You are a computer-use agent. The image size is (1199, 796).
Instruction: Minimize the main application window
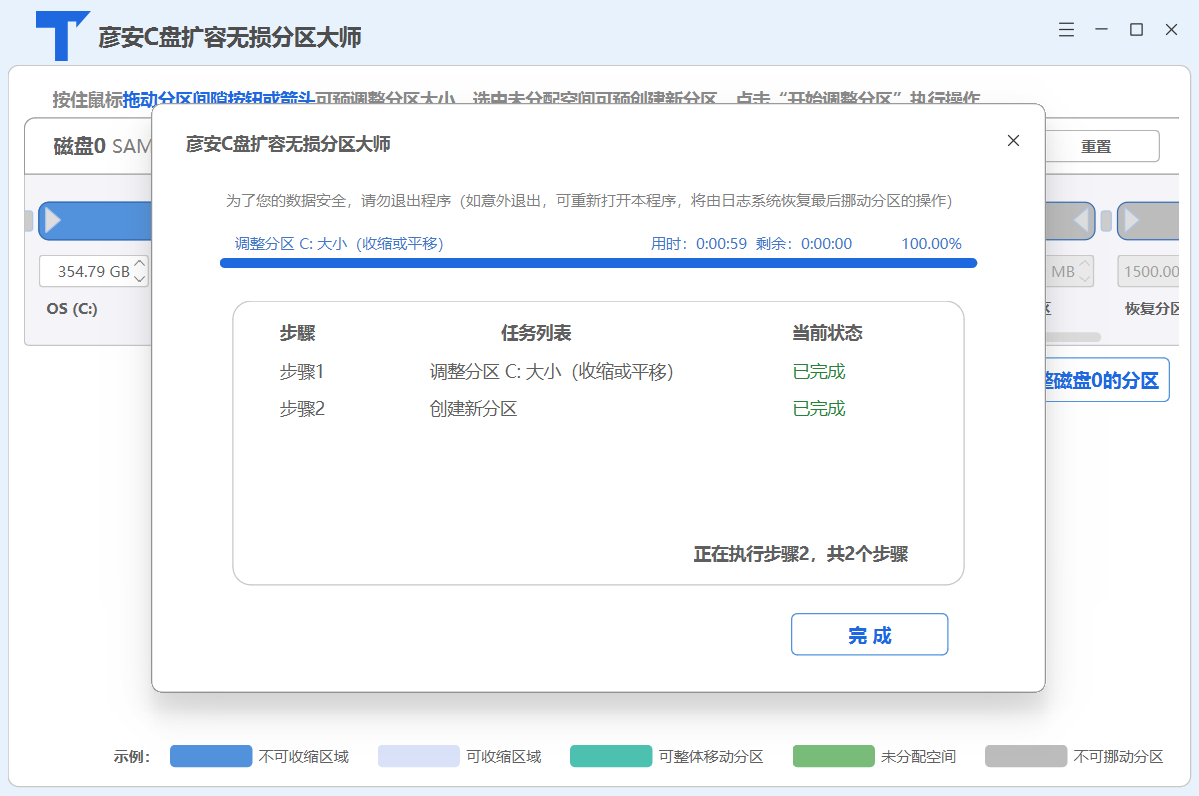(x=1101, y=30)
